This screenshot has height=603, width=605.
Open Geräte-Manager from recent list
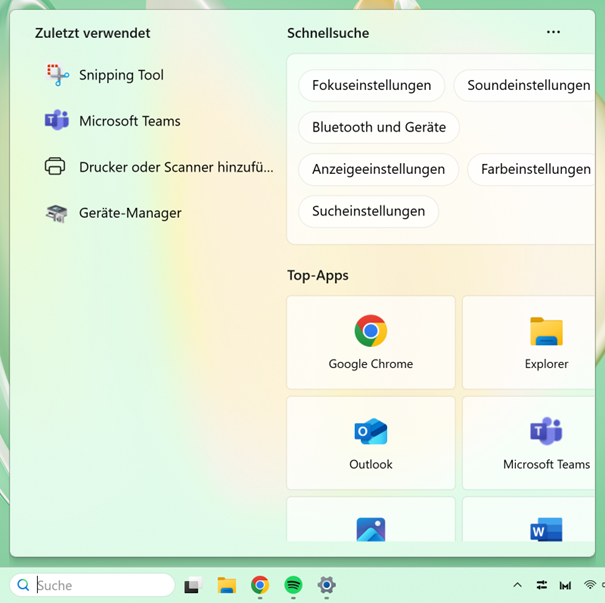pos(113,213)
